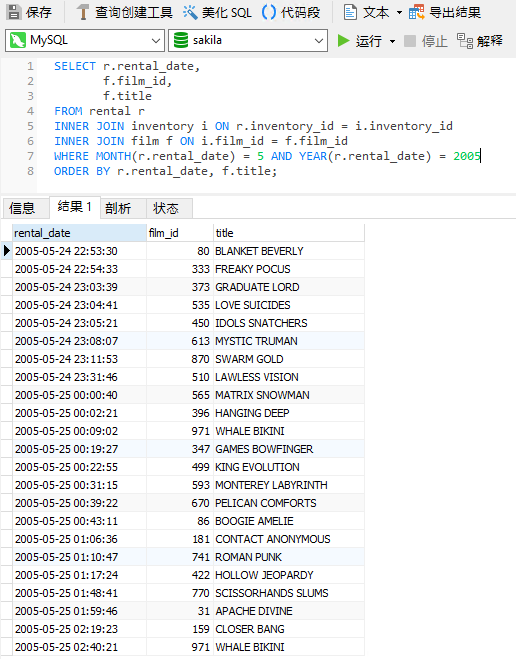This screenshot has height=659, width=516.
Task: Click the grey Stop square icon
Action: tap(410, 41)
